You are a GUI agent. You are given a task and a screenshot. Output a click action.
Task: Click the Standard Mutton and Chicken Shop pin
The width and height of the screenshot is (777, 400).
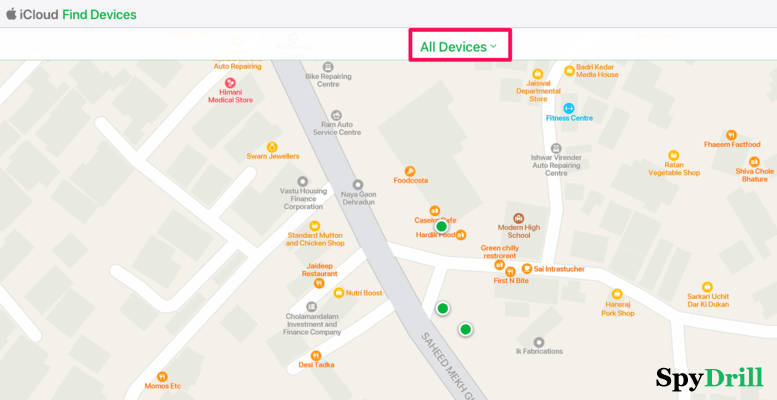pos(315,226)
